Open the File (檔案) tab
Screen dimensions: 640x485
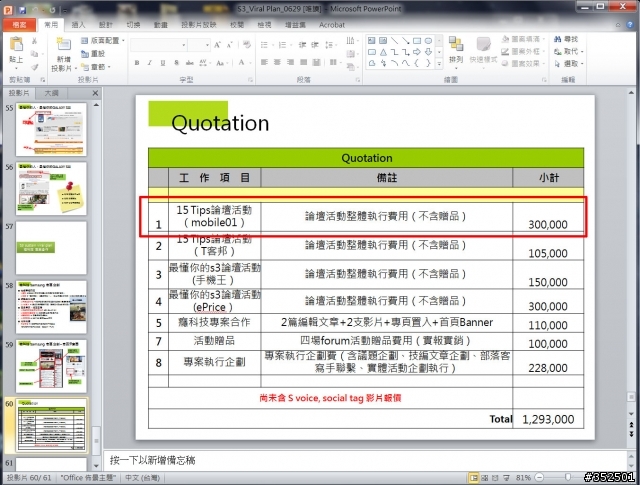click(x=19, y=25)
